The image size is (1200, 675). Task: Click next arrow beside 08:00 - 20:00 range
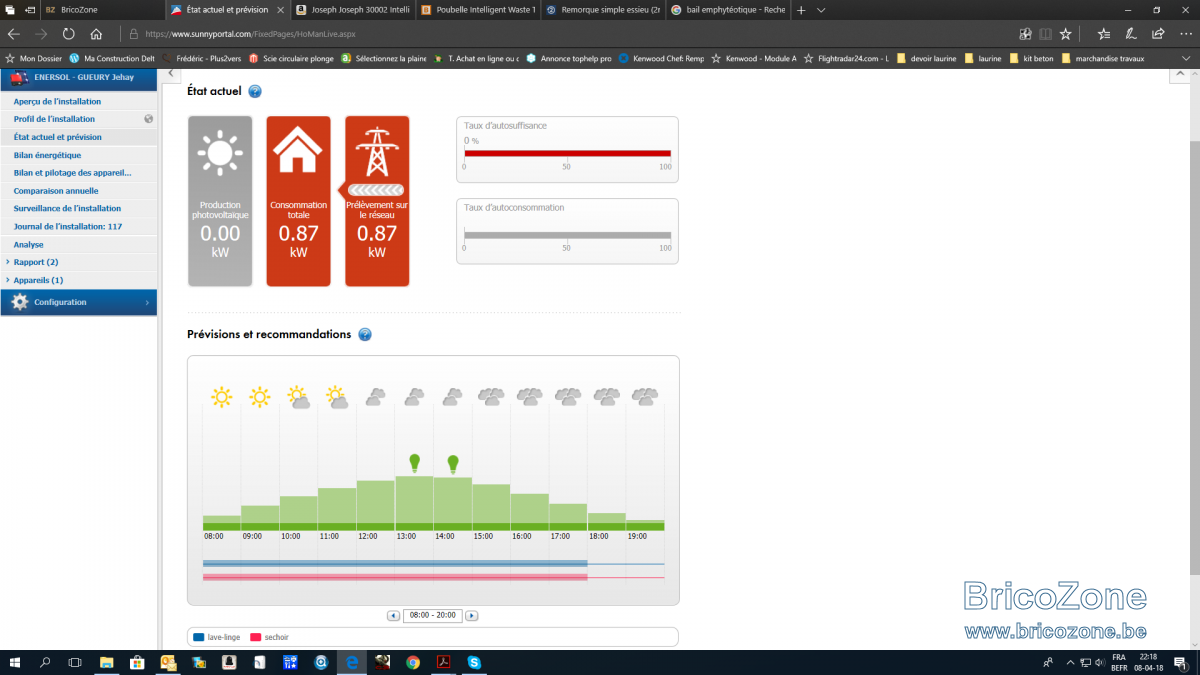(x=471, y=616)
